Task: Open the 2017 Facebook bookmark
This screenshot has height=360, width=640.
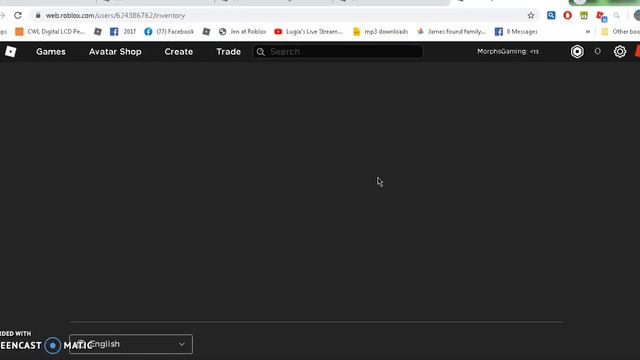Action: click(x=123, y=31)
